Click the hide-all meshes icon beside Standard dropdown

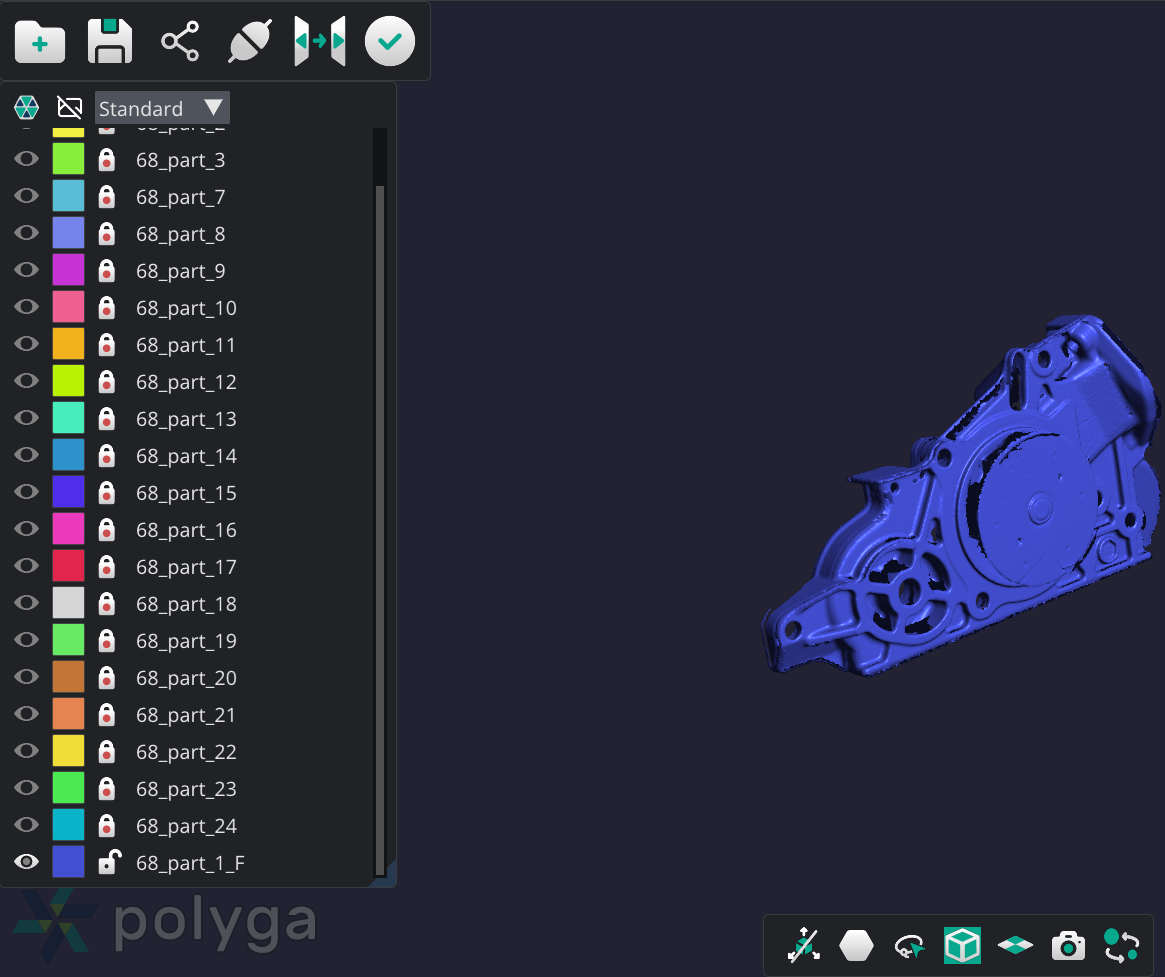[x=68, y=107]
